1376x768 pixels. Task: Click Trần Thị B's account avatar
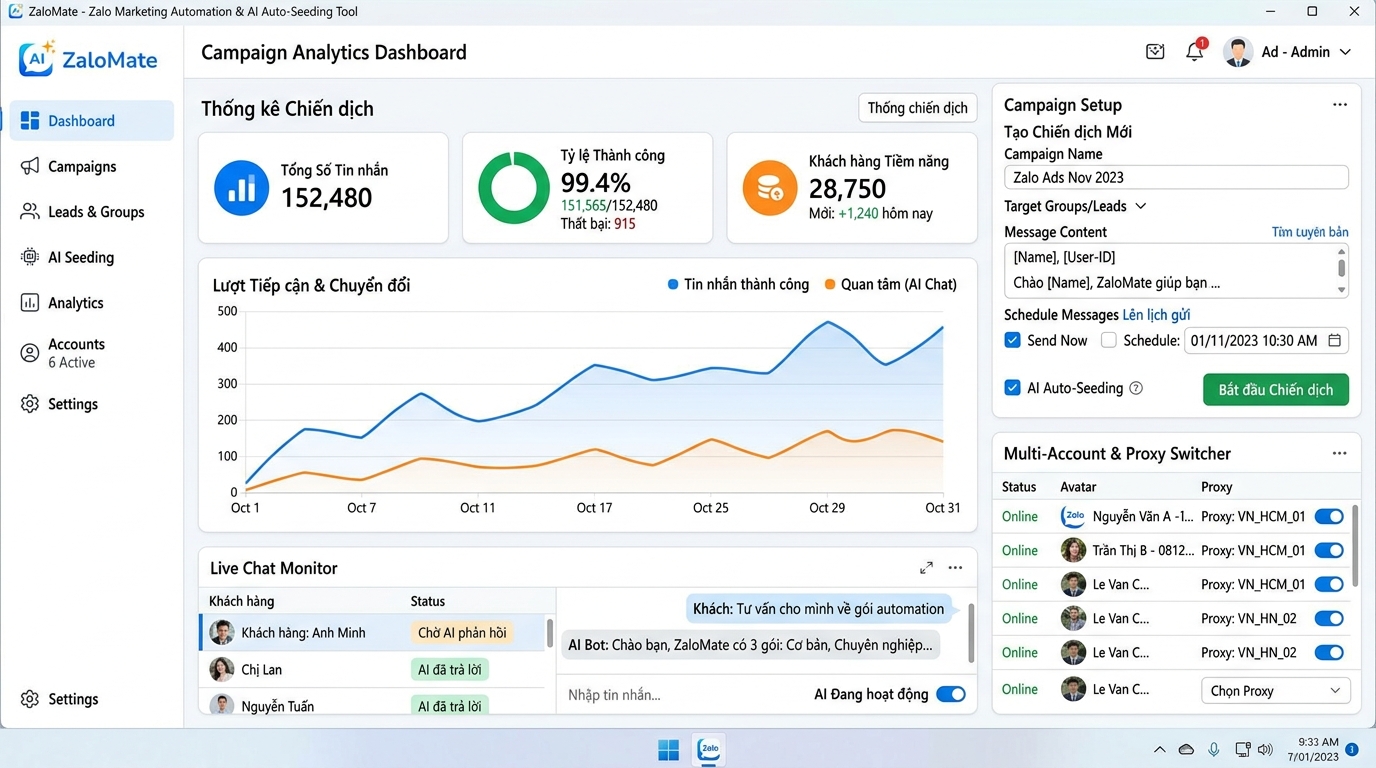pos(1073,550)
